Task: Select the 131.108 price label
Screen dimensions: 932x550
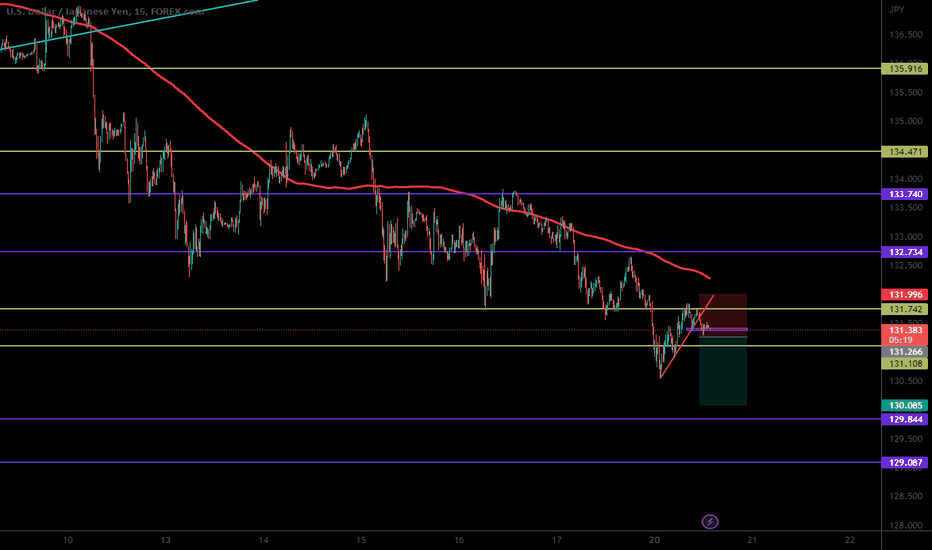Action: (x=905, y=363)
